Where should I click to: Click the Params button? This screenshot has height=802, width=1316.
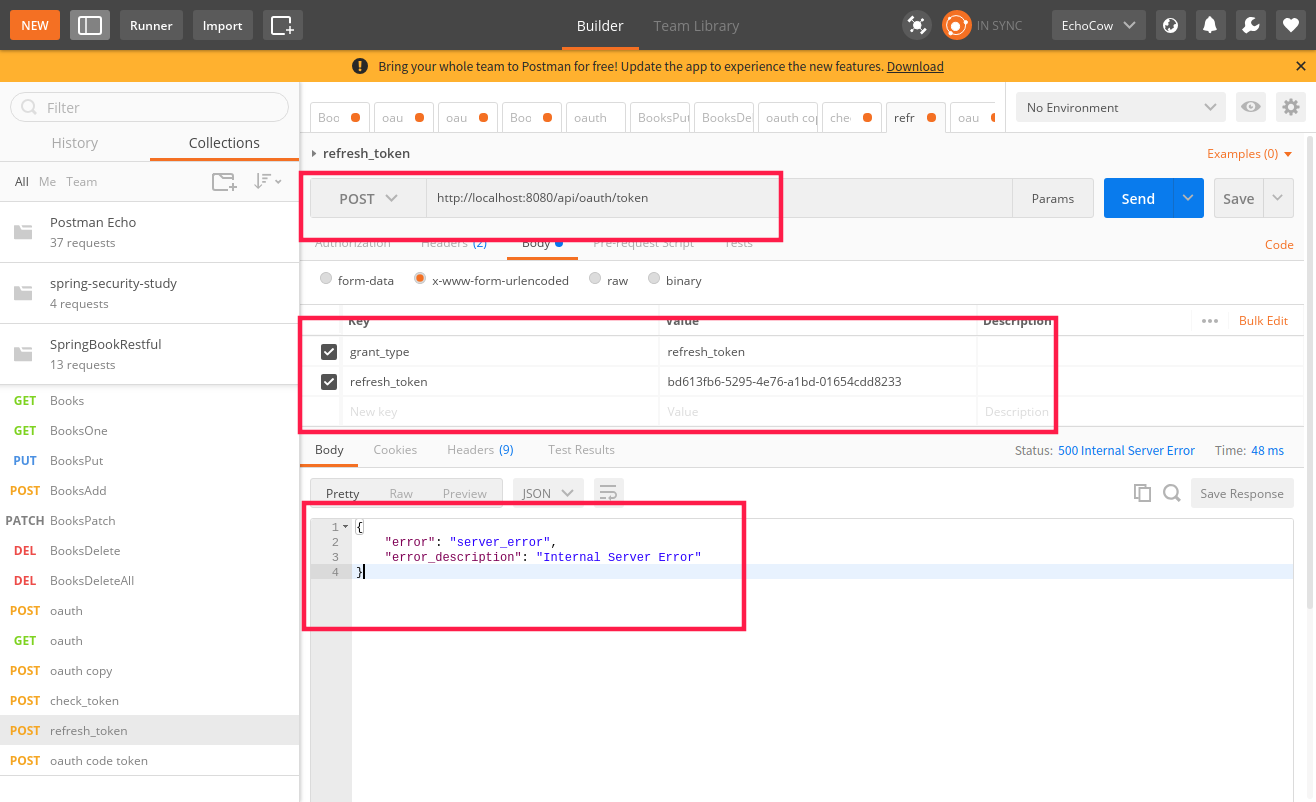click(1053, 198)
